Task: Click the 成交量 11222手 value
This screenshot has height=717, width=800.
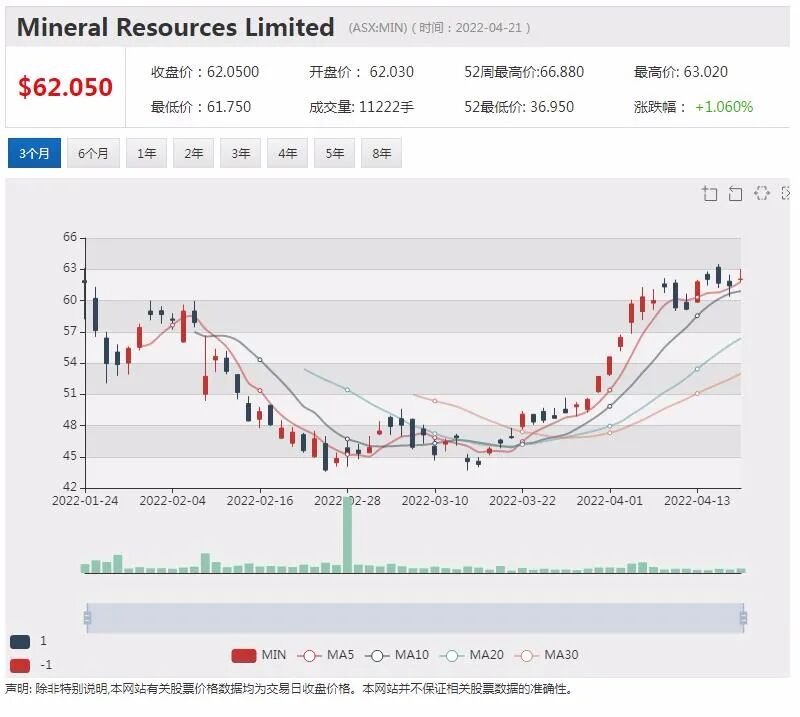Action: click(386, 107)
